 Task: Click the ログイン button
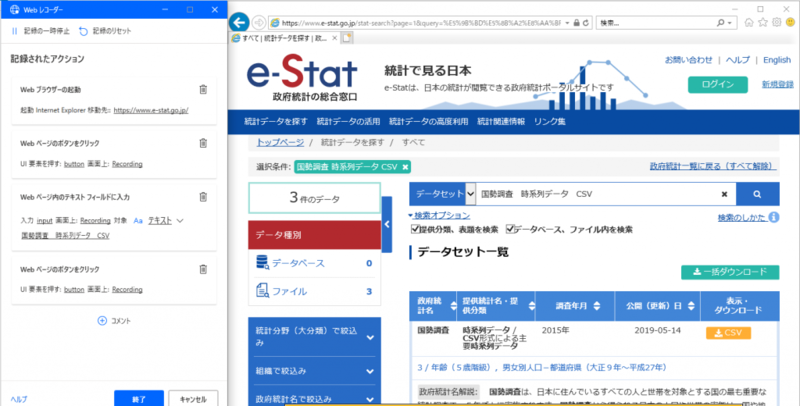pos(718,85)
